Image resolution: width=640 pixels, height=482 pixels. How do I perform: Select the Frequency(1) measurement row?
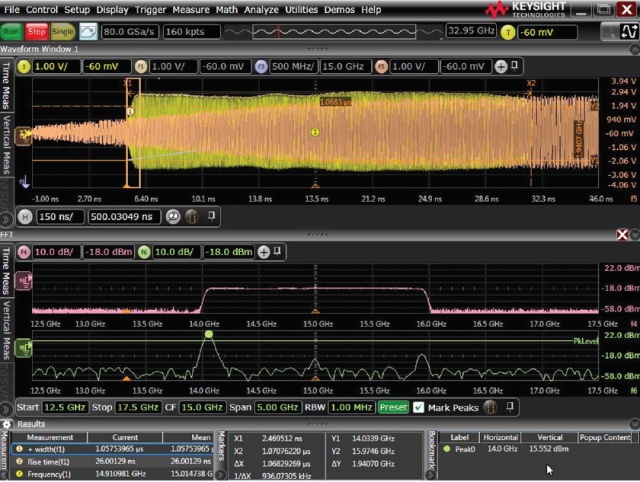(112, 474)
